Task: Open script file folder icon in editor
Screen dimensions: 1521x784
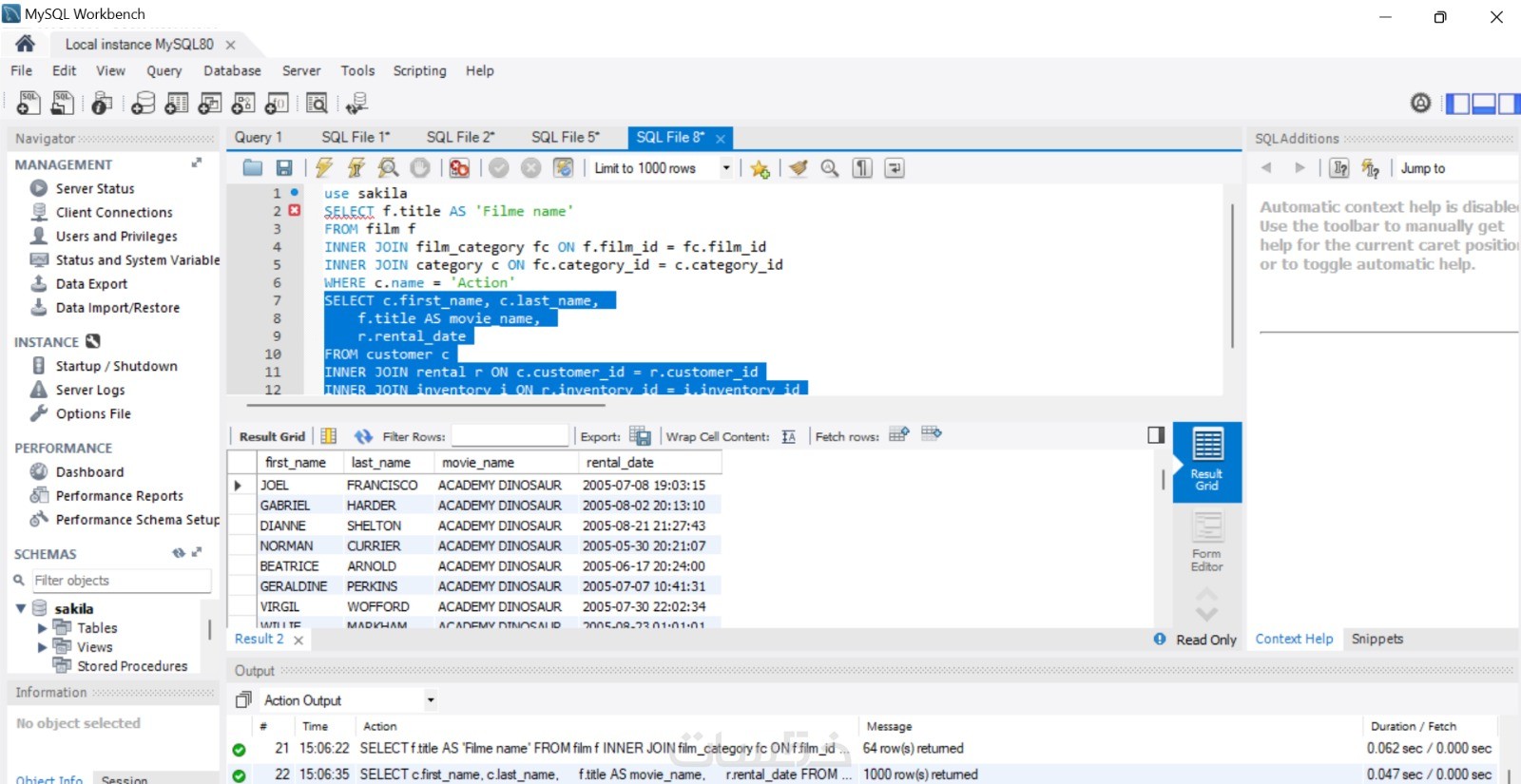Action: click(253, 168)
